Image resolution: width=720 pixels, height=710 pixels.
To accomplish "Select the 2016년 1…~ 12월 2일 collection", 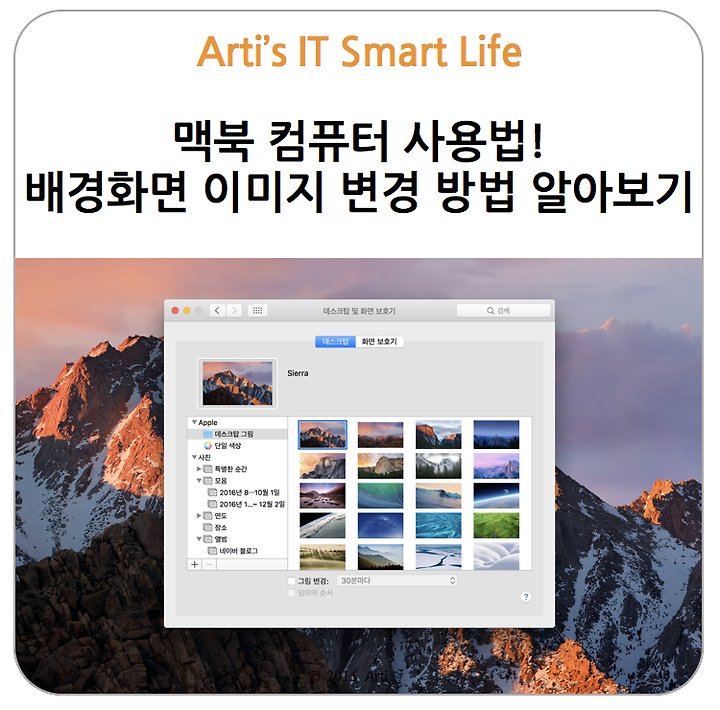I will [x=238, y=504].
